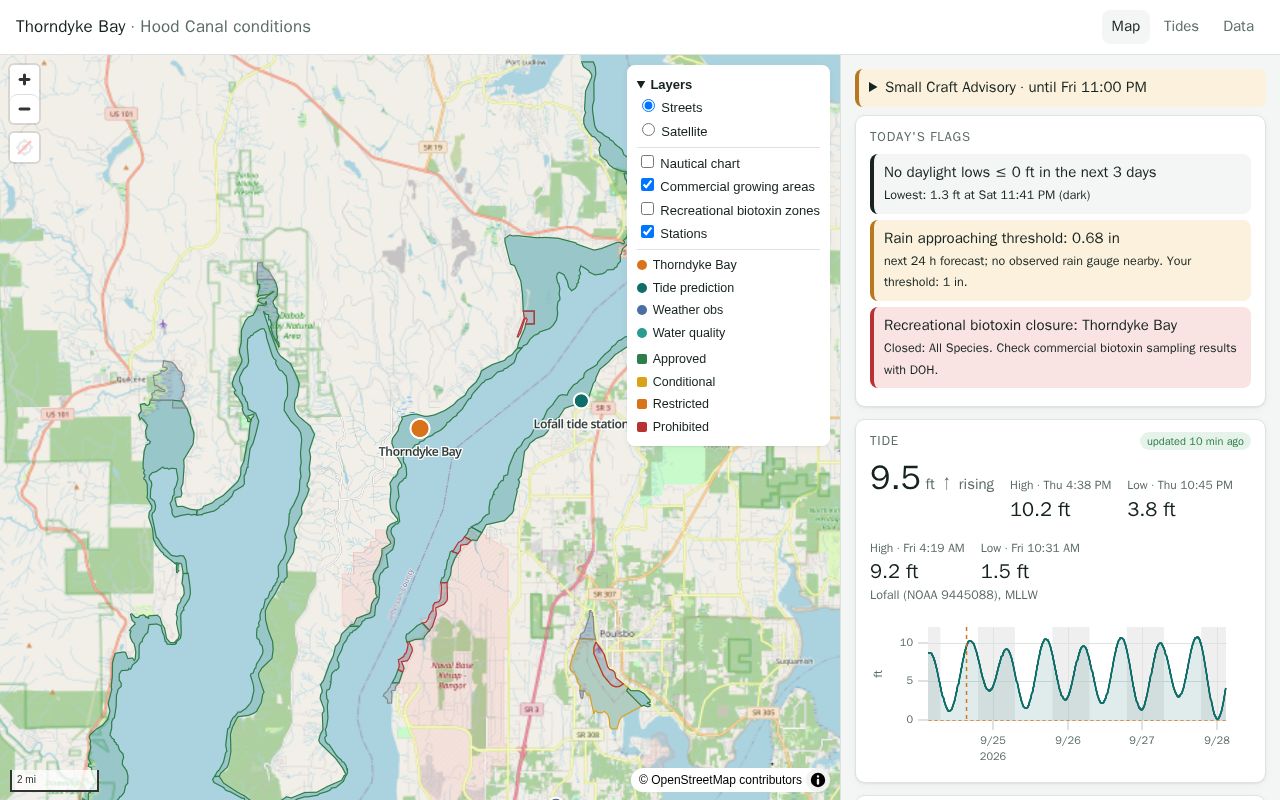Click the 'TODAY'S FLAGS' heading
The width and height of the screenshot is (1280, 800).
(920, 137)
